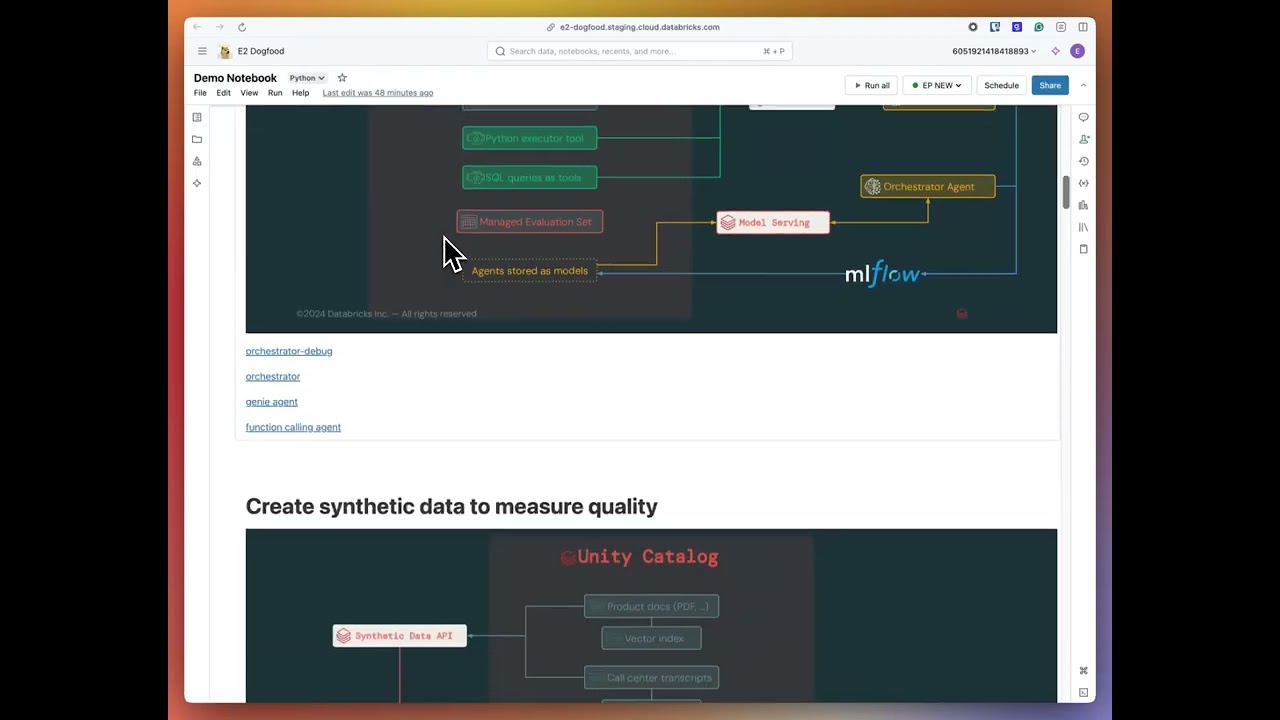Click the Model Serving box in the diagram
This screenshot has height=720, width=1280.
(x=773, y=222)
